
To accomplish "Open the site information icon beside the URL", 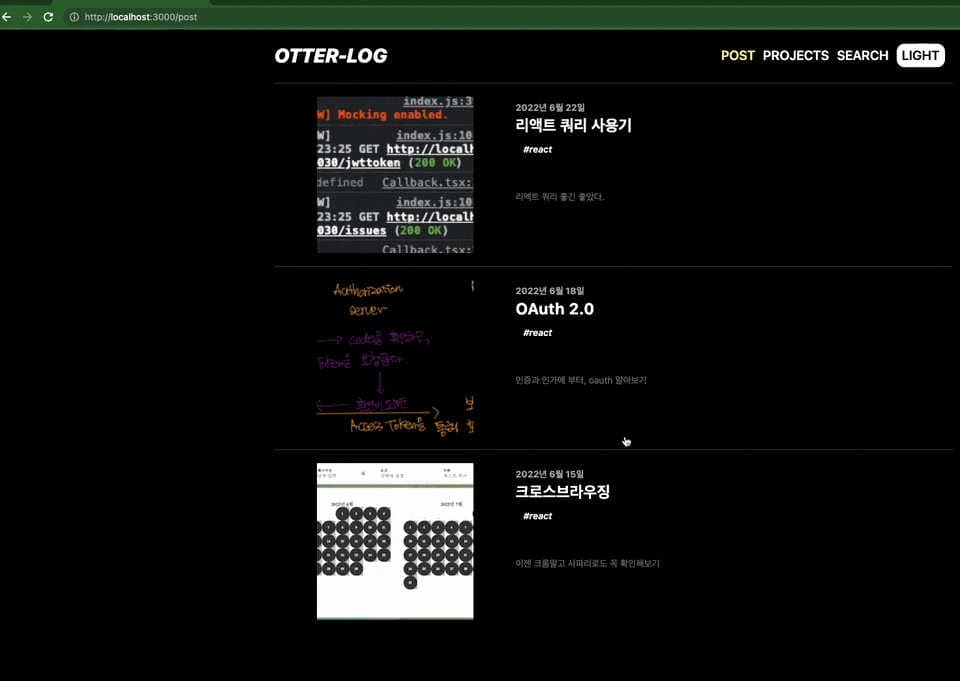I will click(x=74, y=17).
